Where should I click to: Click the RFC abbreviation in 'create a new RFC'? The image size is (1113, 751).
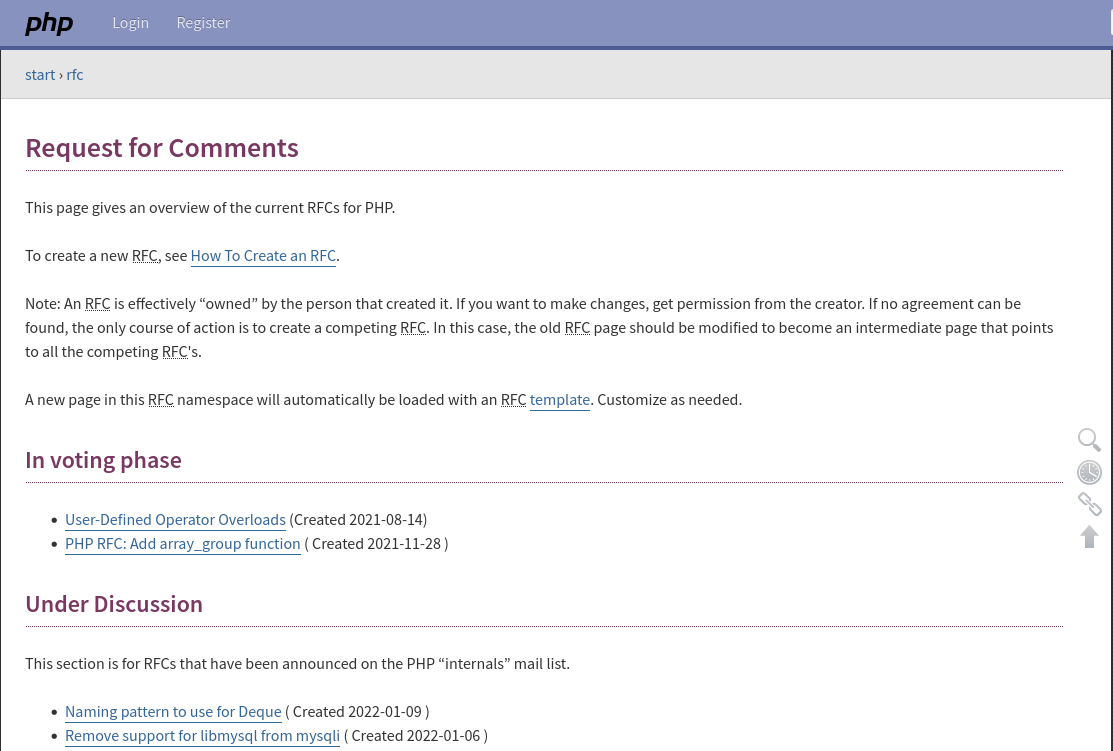144,256
